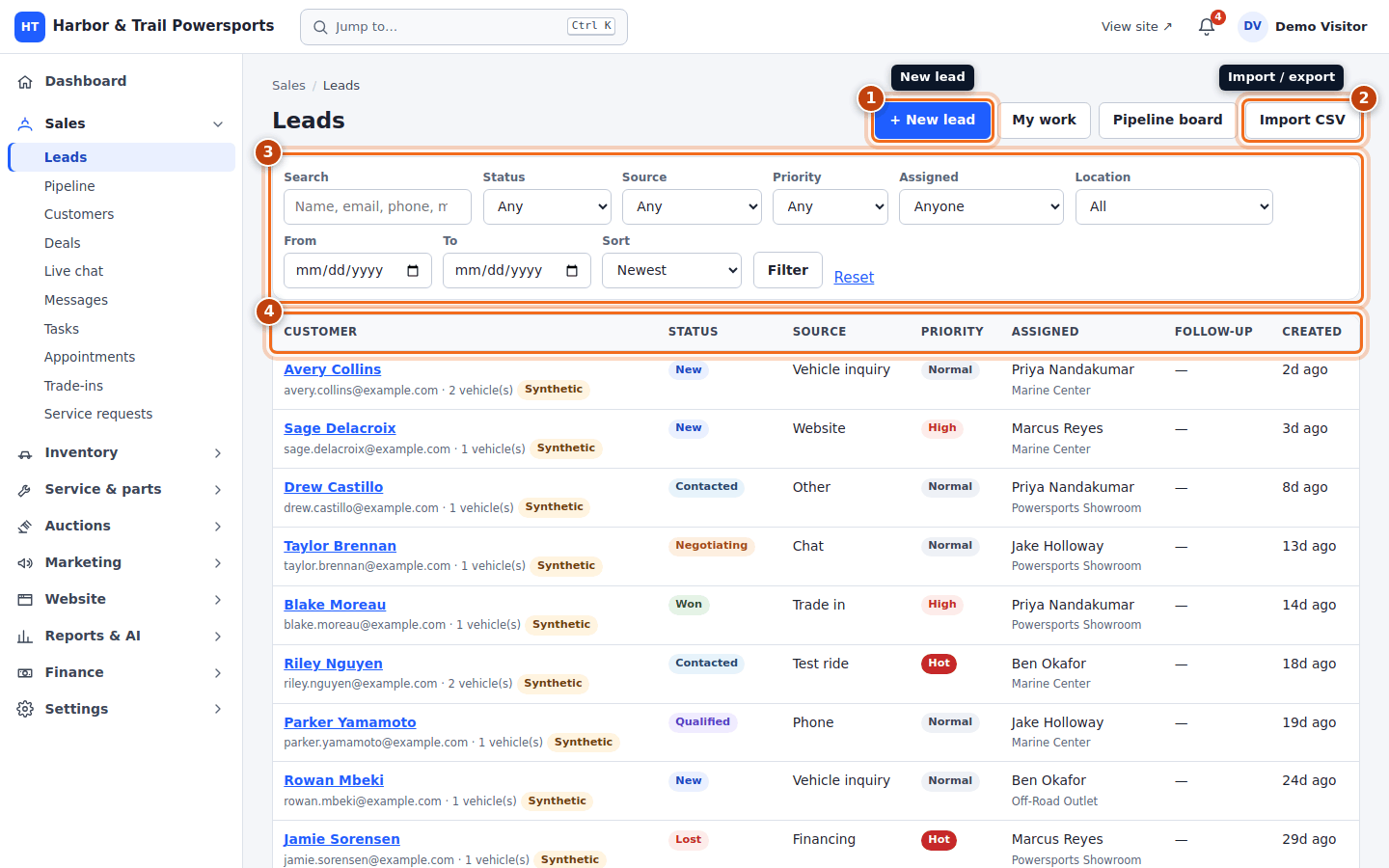Viewport: 1389px width, 868px height.
Task: Open the Location filter dropdown
Action: click(x=1174, y=206)
